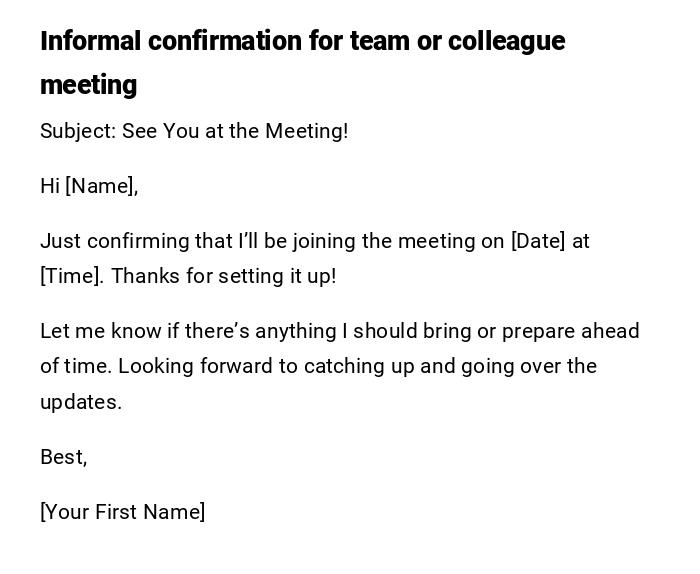Select the [Your First Name] signature placeholder
Screen dimensions: 700x574
point(123,512)
